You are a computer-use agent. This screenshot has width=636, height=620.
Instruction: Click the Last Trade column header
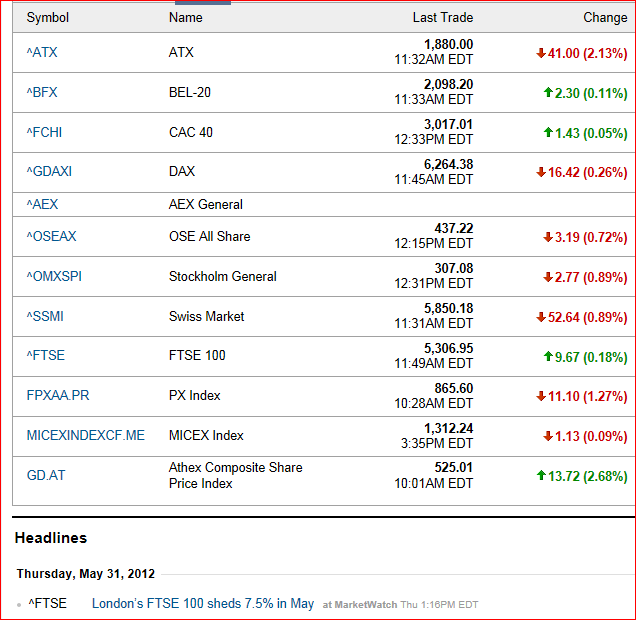(443, 17)
